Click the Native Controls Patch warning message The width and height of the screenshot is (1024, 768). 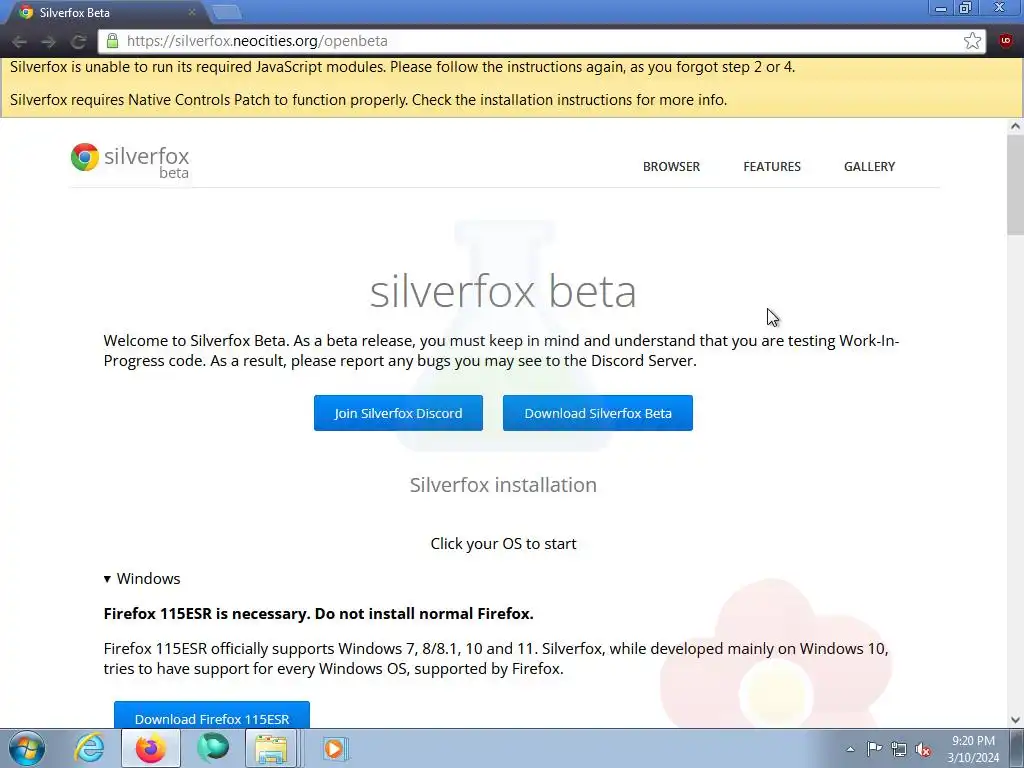tap(368, 100)
